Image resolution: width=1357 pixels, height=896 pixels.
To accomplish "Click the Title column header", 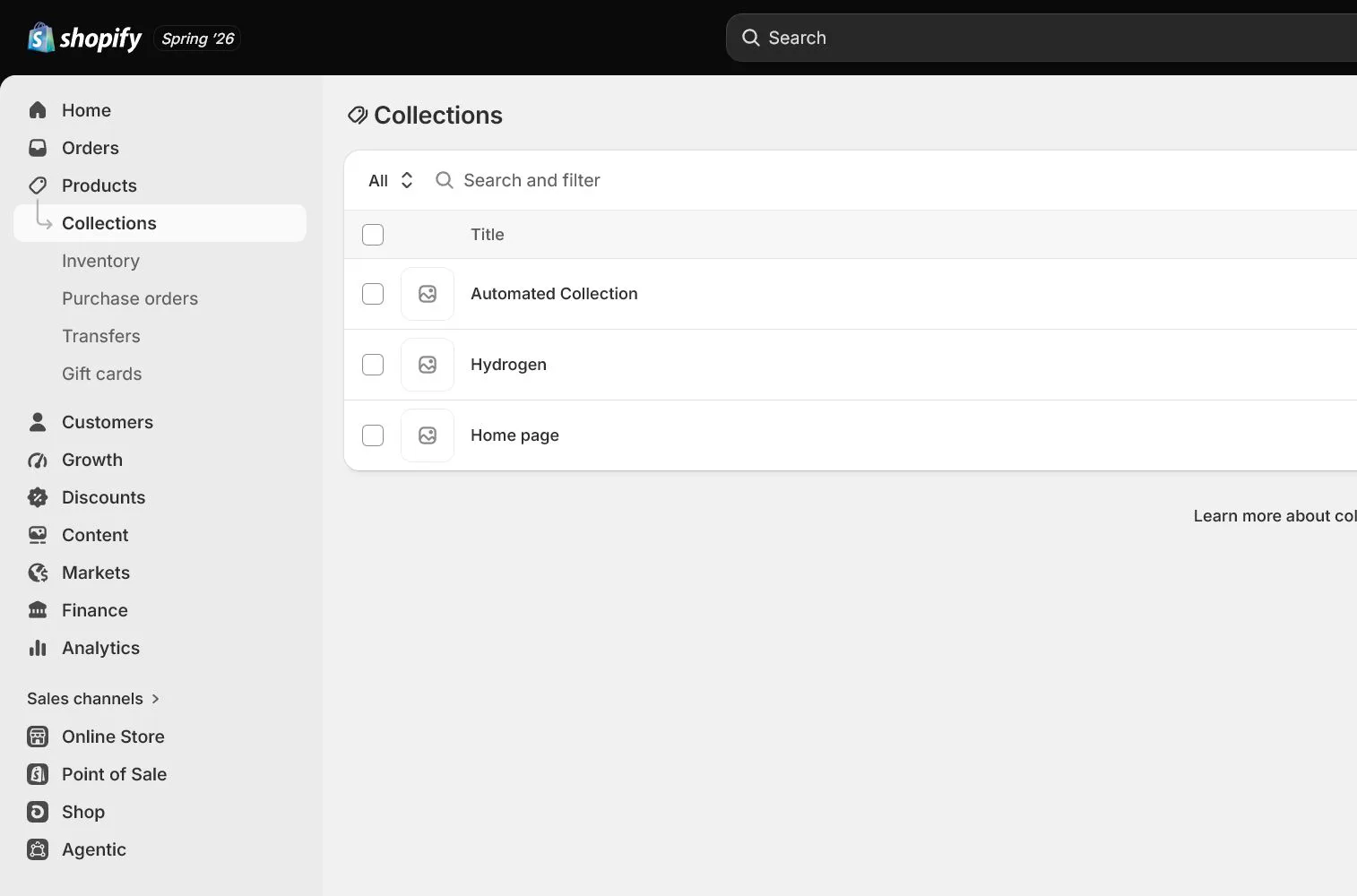I will point(488,235).
